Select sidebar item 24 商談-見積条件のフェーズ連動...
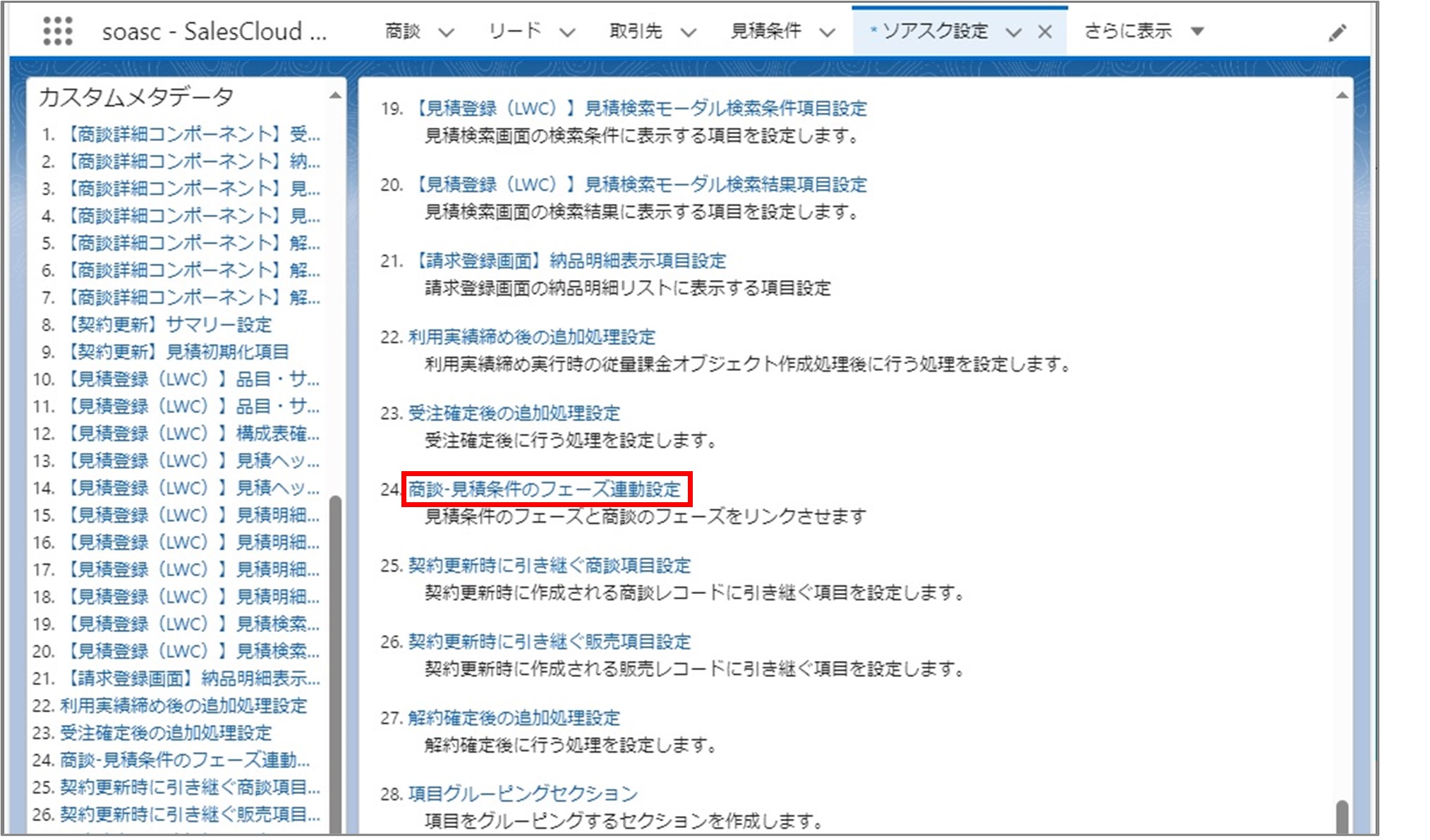 [185, 760]
